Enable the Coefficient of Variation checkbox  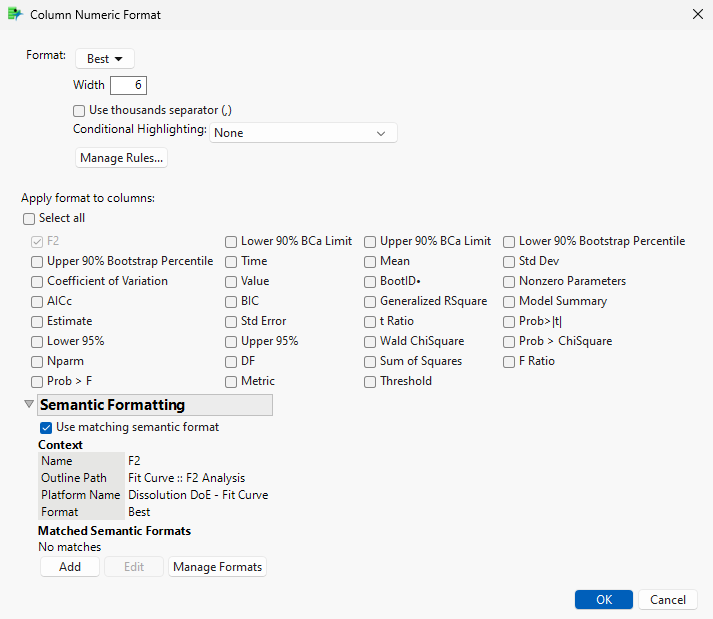[x=38, y=281]
